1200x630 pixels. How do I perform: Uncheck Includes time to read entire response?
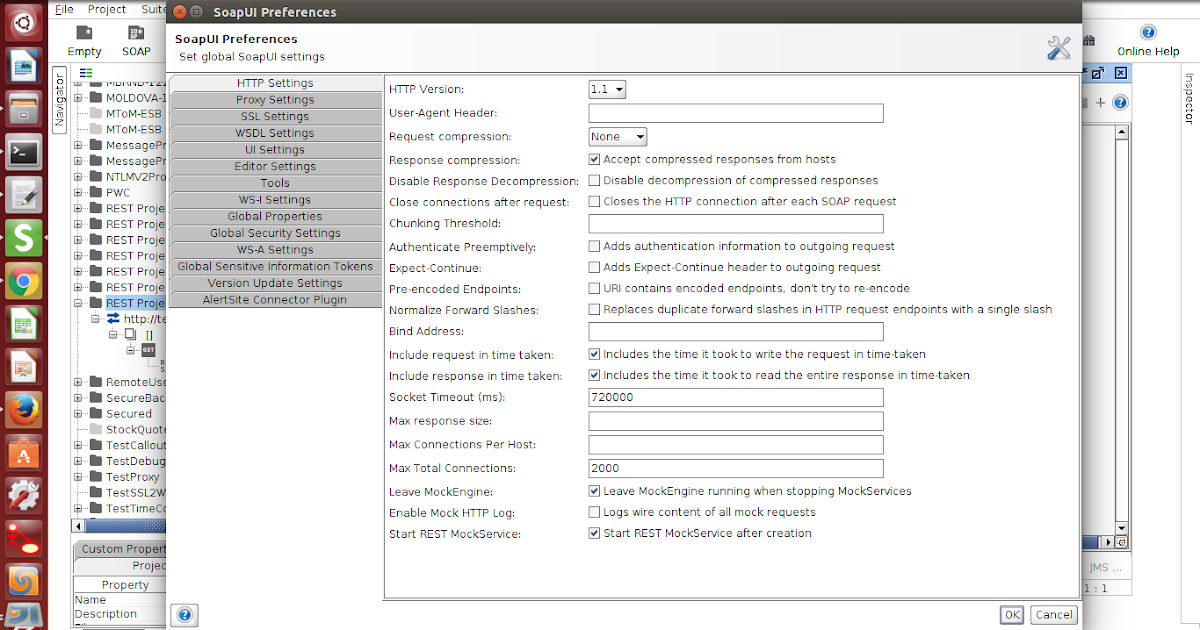pyautogui.click(x=594, y=376)
